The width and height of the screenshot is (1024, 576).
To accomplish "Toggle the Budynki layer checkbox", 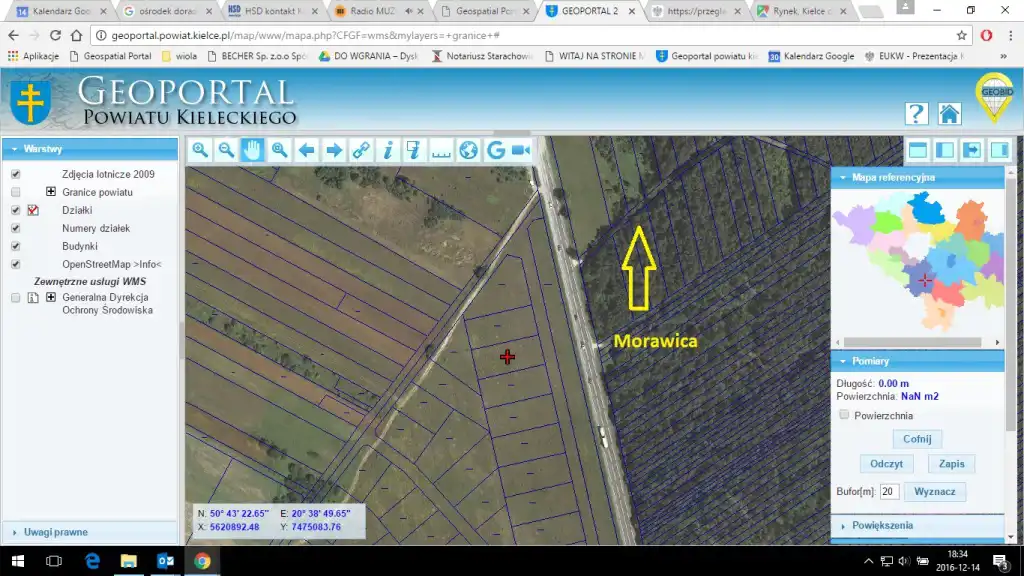I will coord(15,246).
